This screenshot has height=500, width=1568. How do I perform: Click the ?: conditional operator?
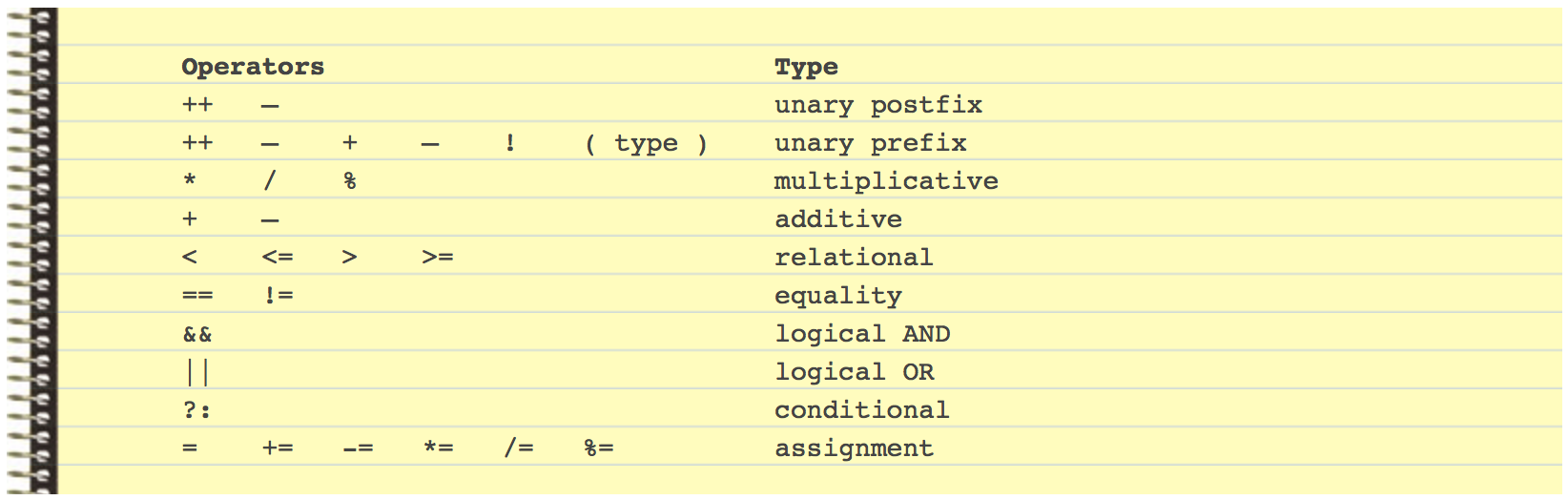(196, 410)
